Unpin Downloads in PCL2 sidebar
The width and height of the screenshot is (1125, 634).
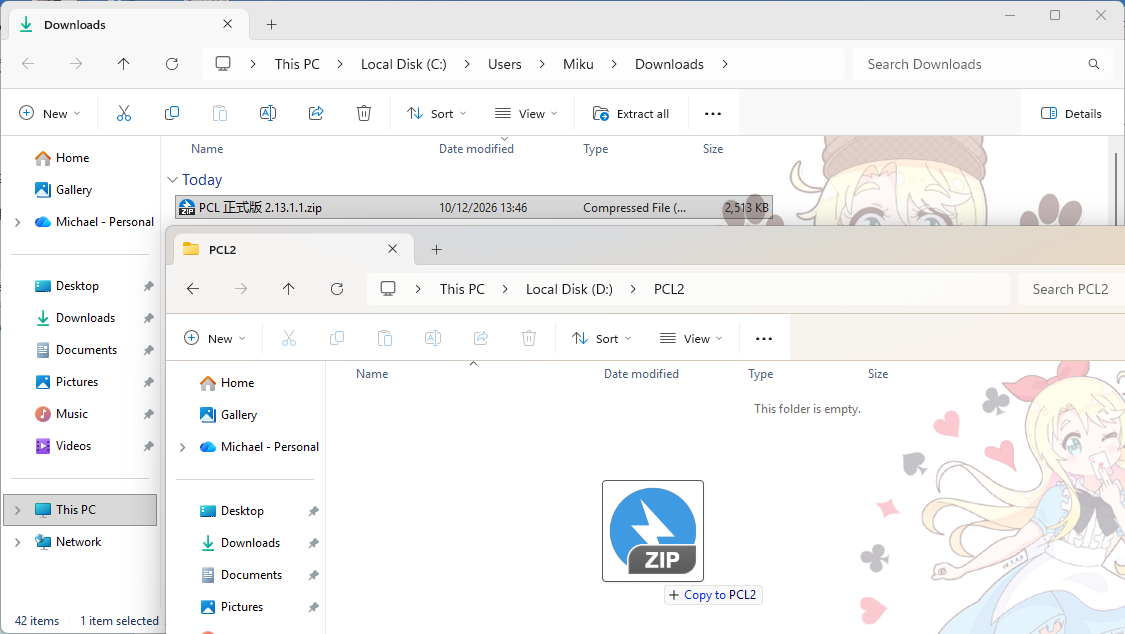314,544
